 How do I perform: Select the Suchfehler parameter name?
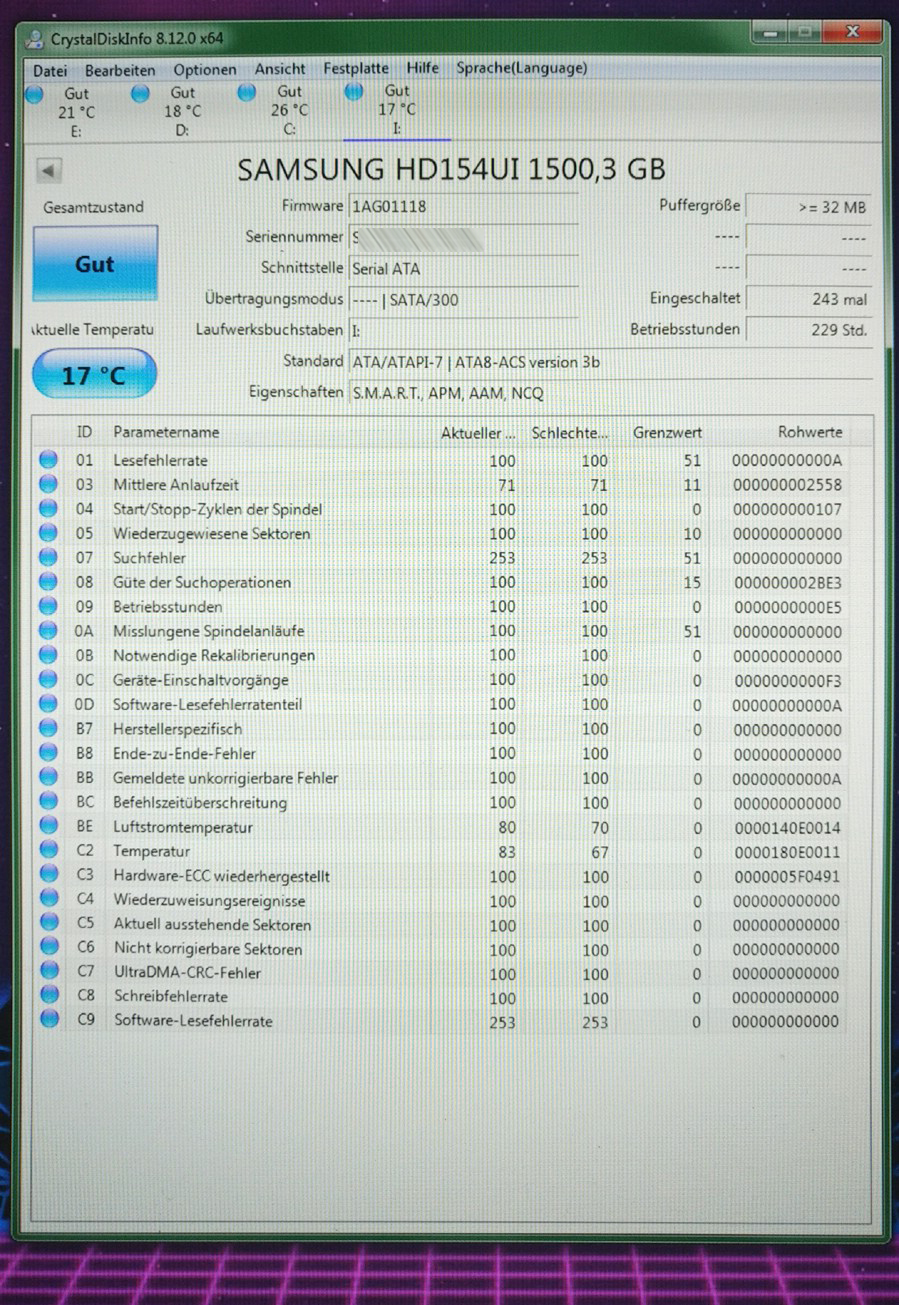pos(149,557)
